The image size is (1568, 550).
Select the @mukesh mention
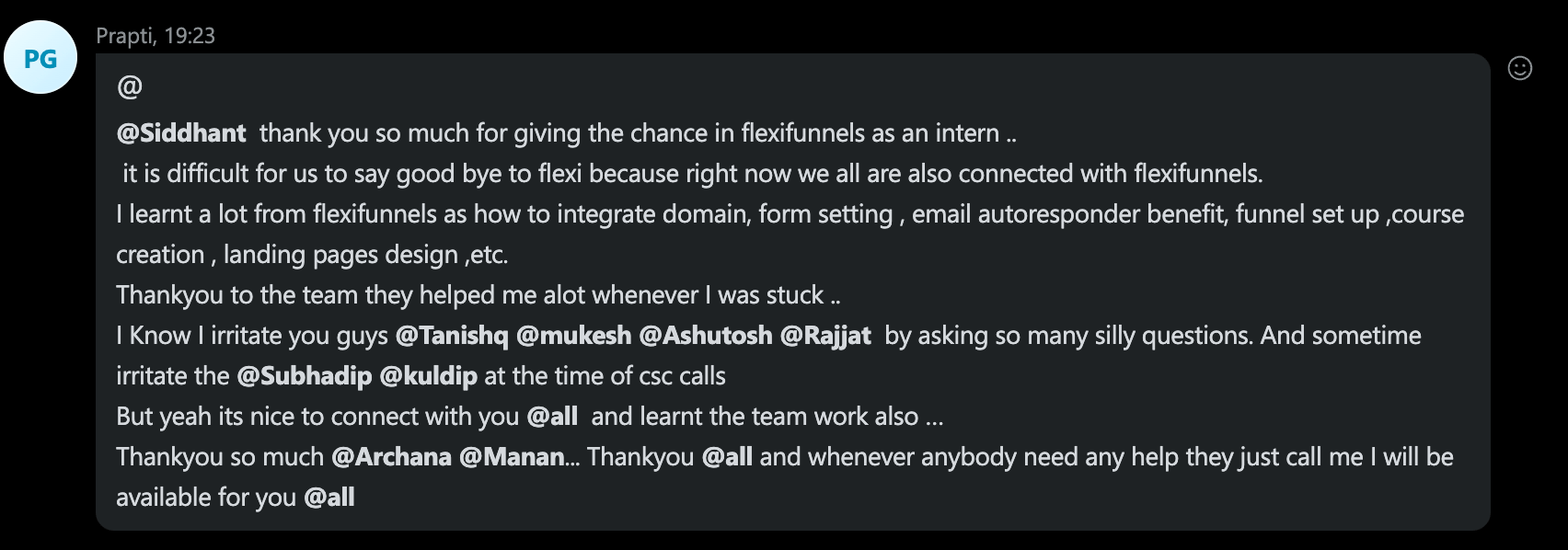(x=574, y=336)
